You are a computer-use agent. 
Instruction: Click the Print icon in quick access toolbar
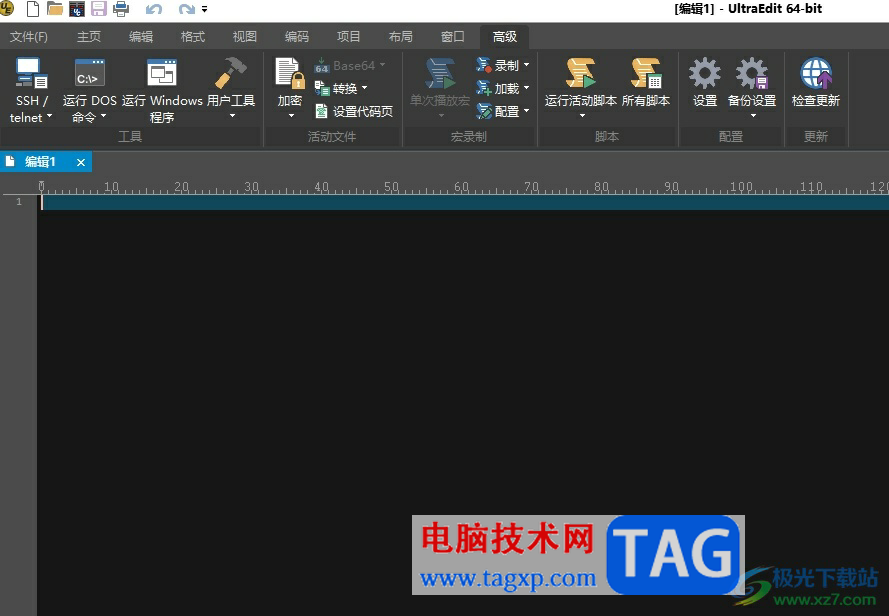tap(121, 9)
